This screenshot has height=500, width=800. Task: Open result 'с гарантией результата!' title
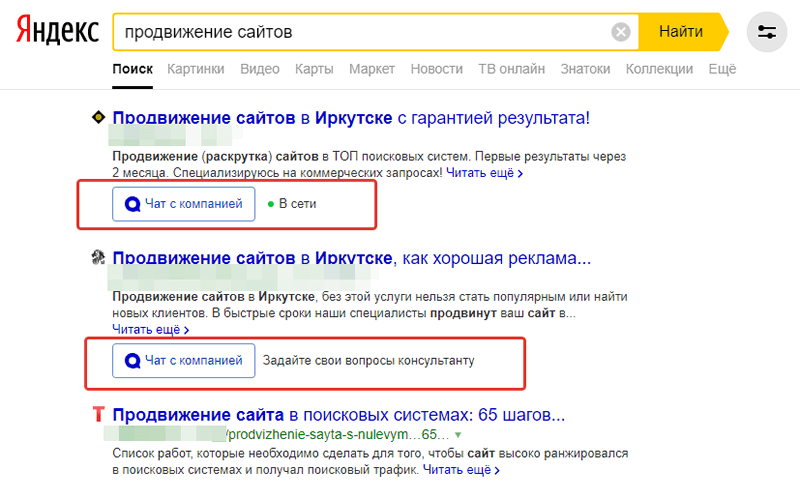click(x=351, y=118)
